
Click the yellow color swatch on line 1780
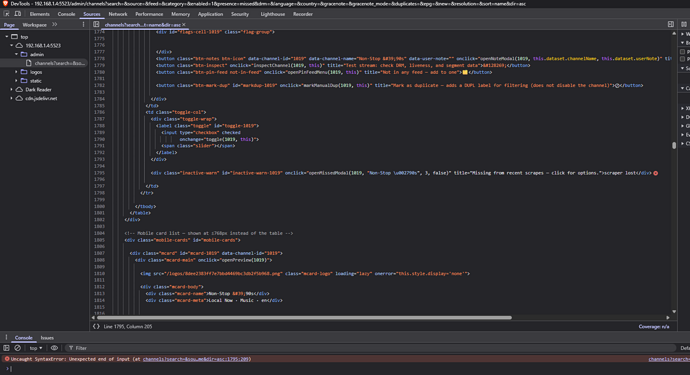coord(465,72)
